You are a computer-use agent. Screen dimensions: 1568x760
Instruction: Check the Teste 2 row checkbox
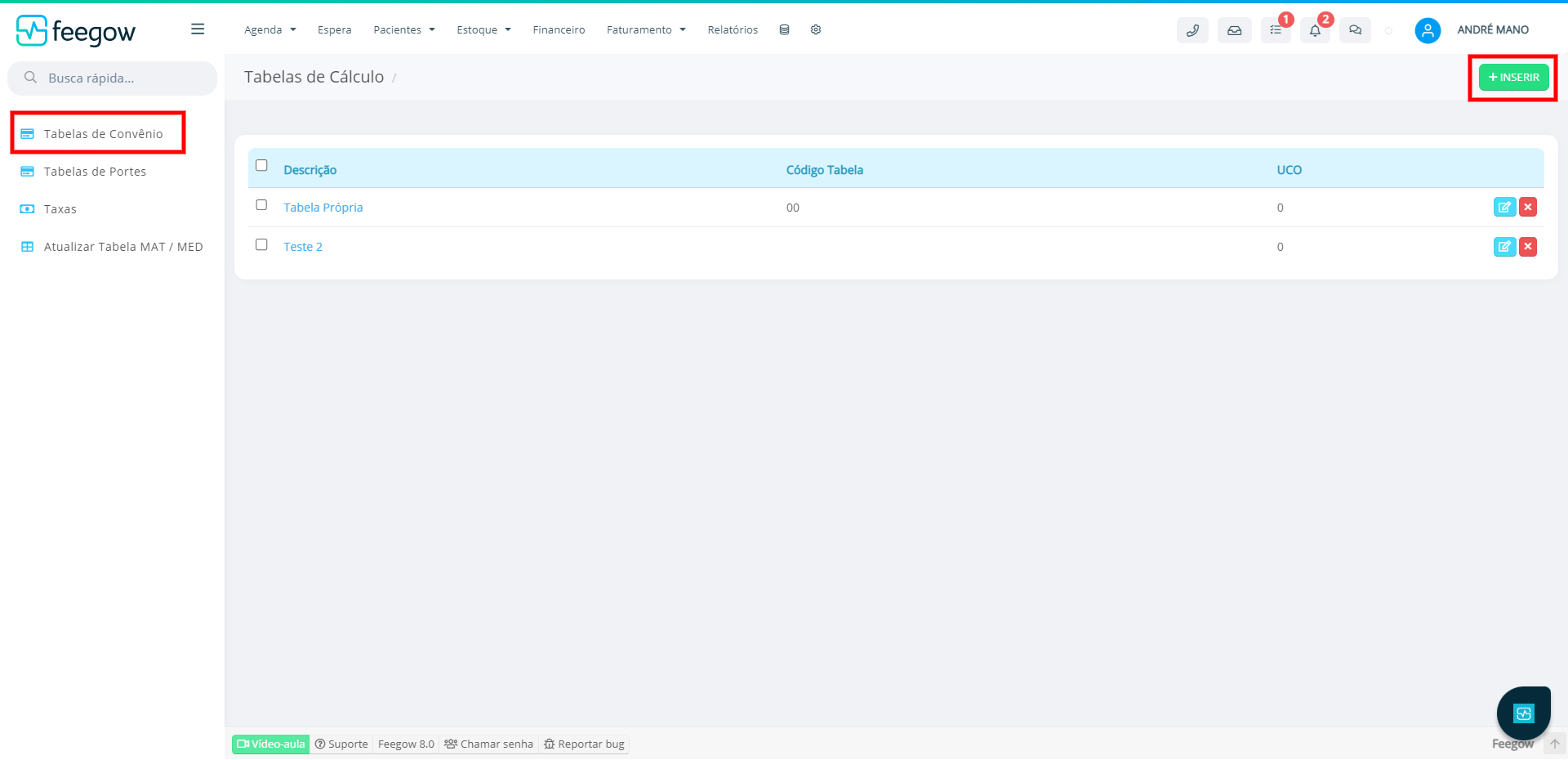(x=261, y=244)
